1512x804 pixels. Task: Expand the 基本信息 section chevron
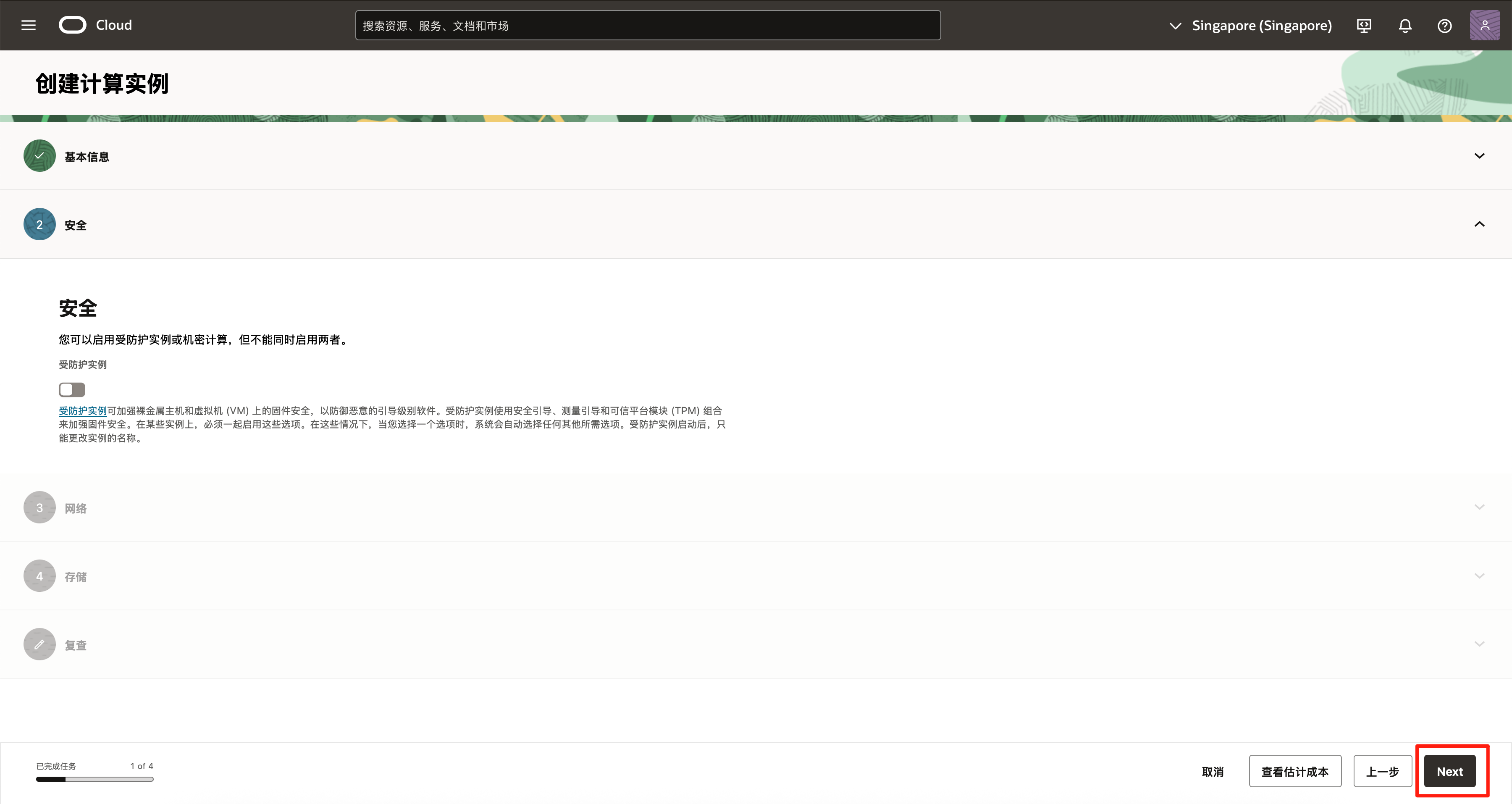click(x=1479, y=155)
